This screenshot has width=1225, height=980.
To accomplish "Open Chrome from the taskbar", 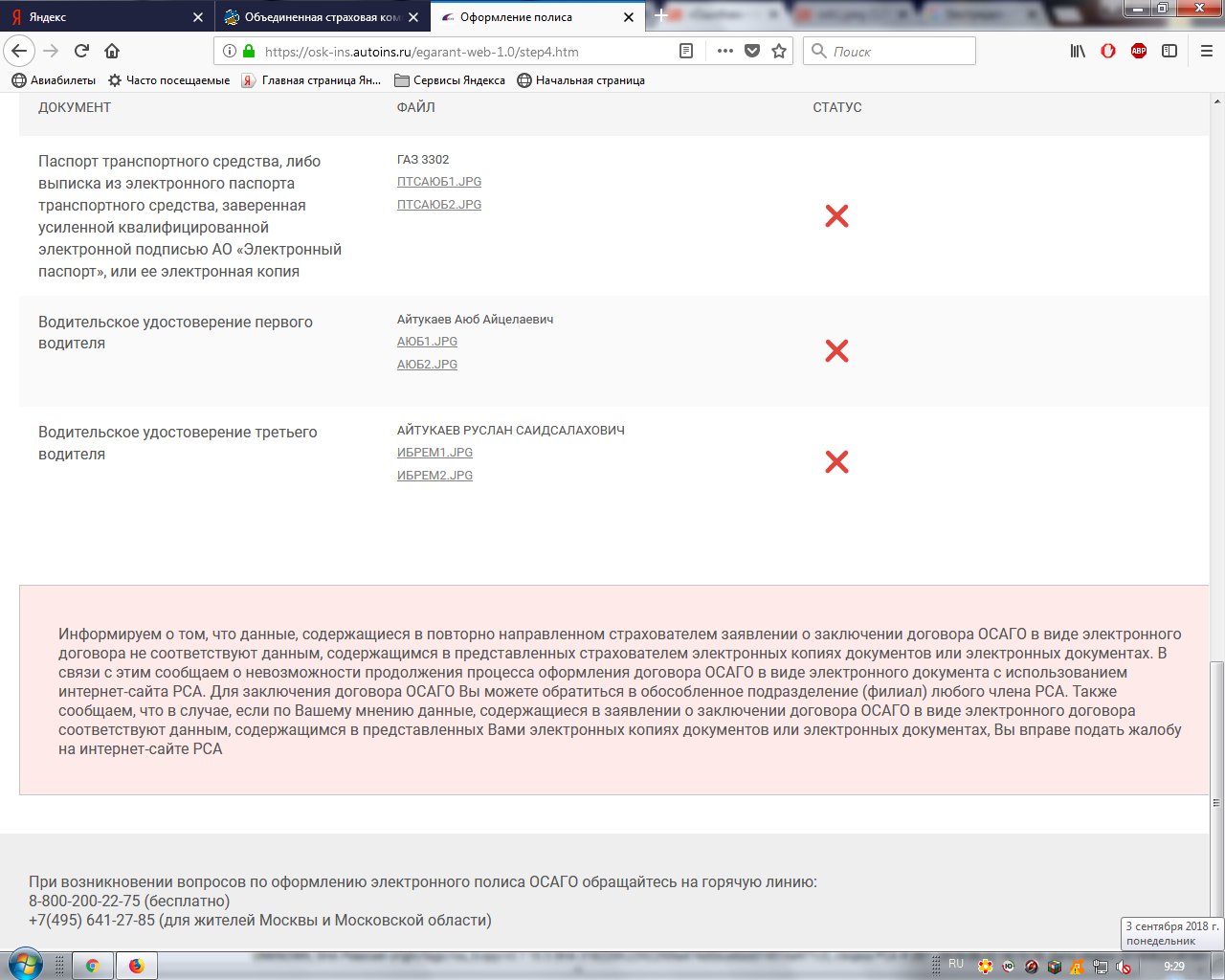I will (92, 967).
